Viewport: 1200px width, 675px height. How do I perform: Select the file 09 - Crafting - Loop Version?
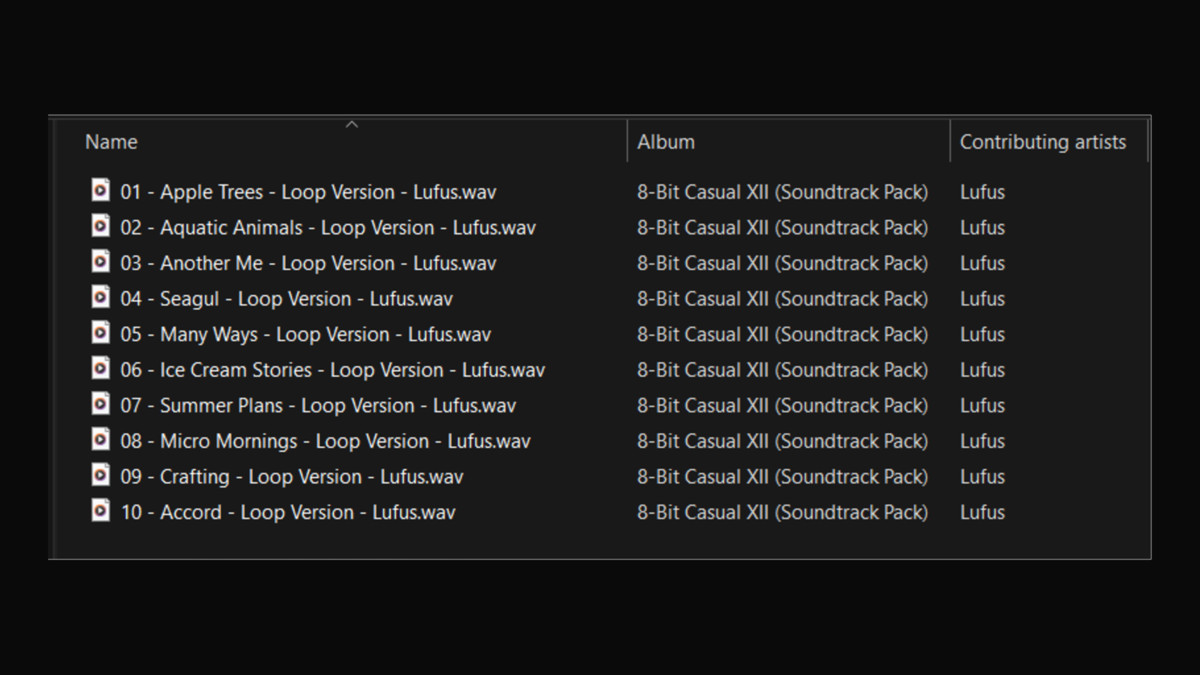pyautogui.click(x=291, y=477)
